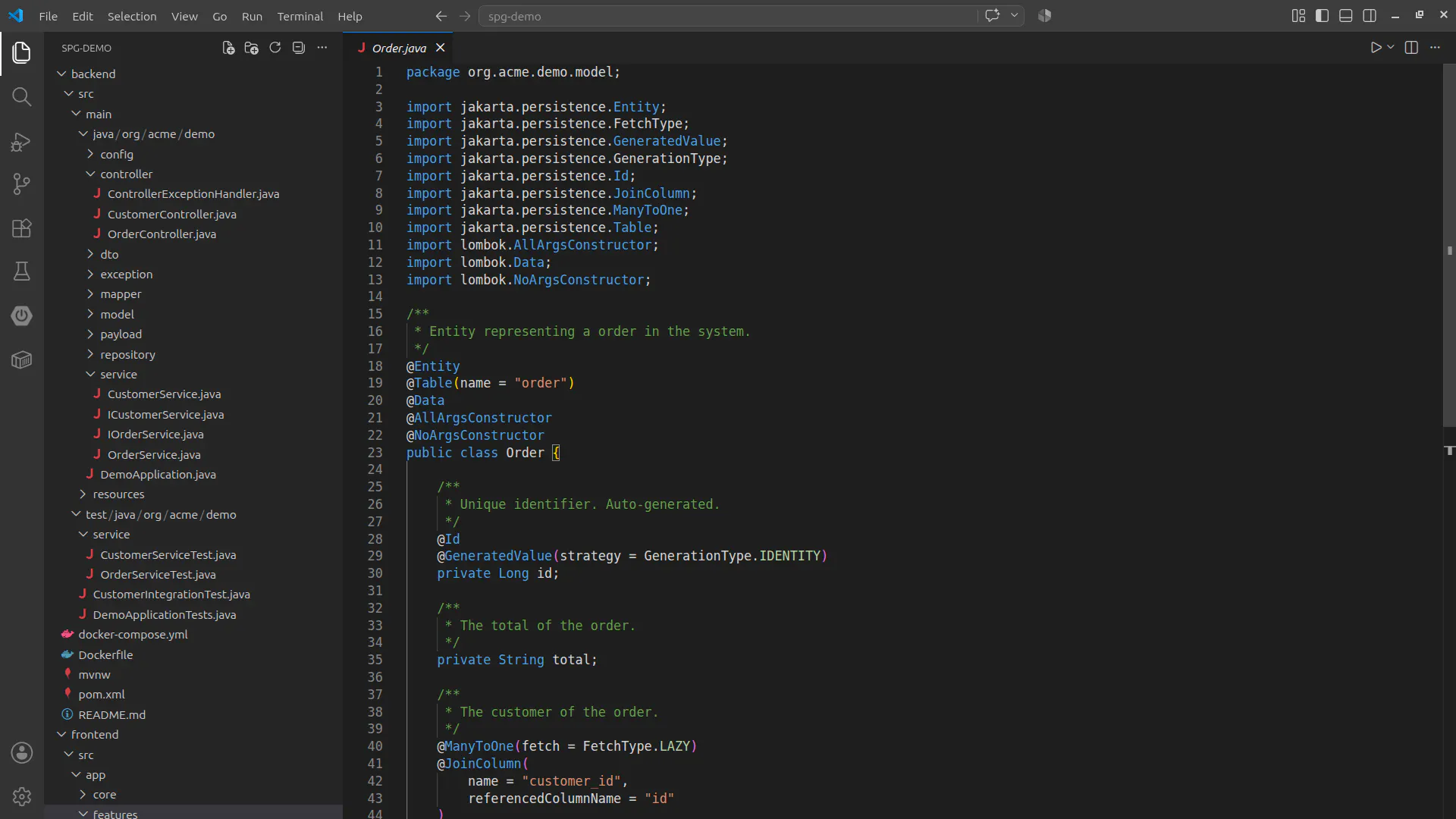Viewport: 1456px width, 819px height.
Task: Toggle the bottom panel
Action: click(1346, 16)
